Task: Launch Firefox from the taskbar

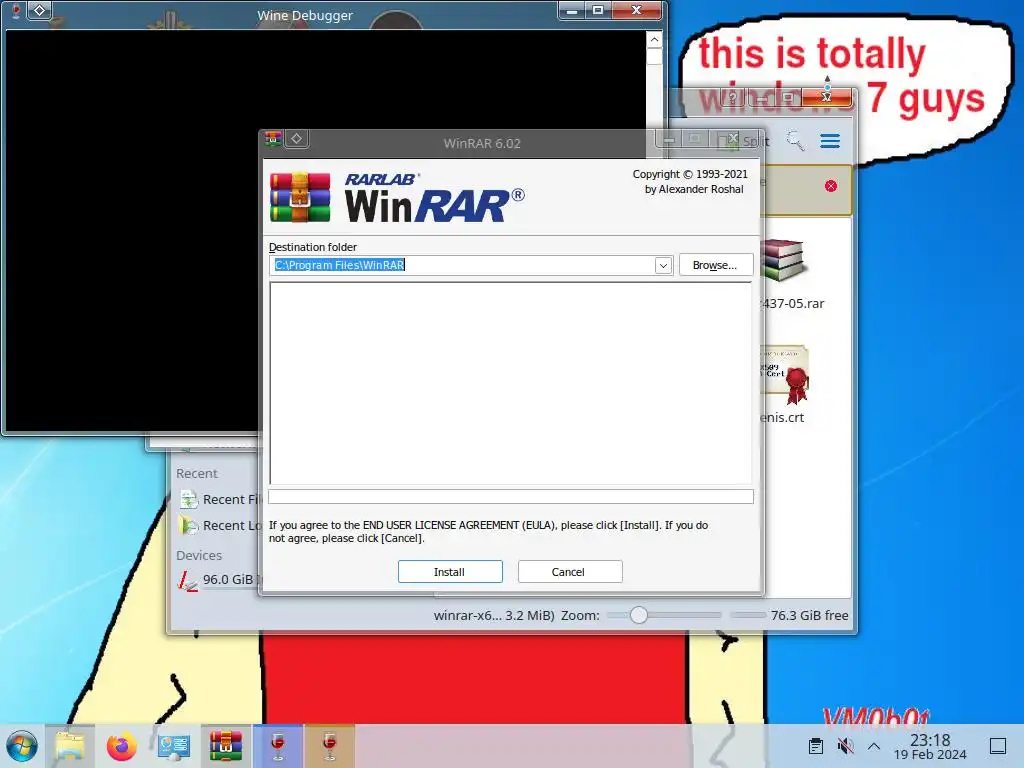Action: (121, 746)
